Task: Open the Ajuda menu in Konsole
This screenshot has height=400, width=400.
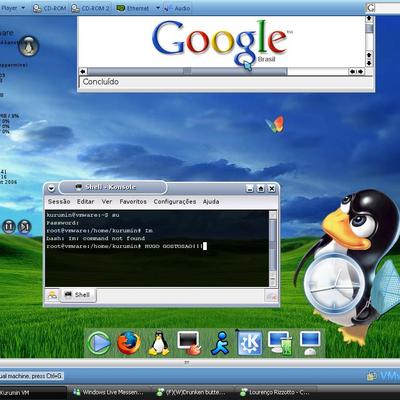Action: click(x=211, y=202)
